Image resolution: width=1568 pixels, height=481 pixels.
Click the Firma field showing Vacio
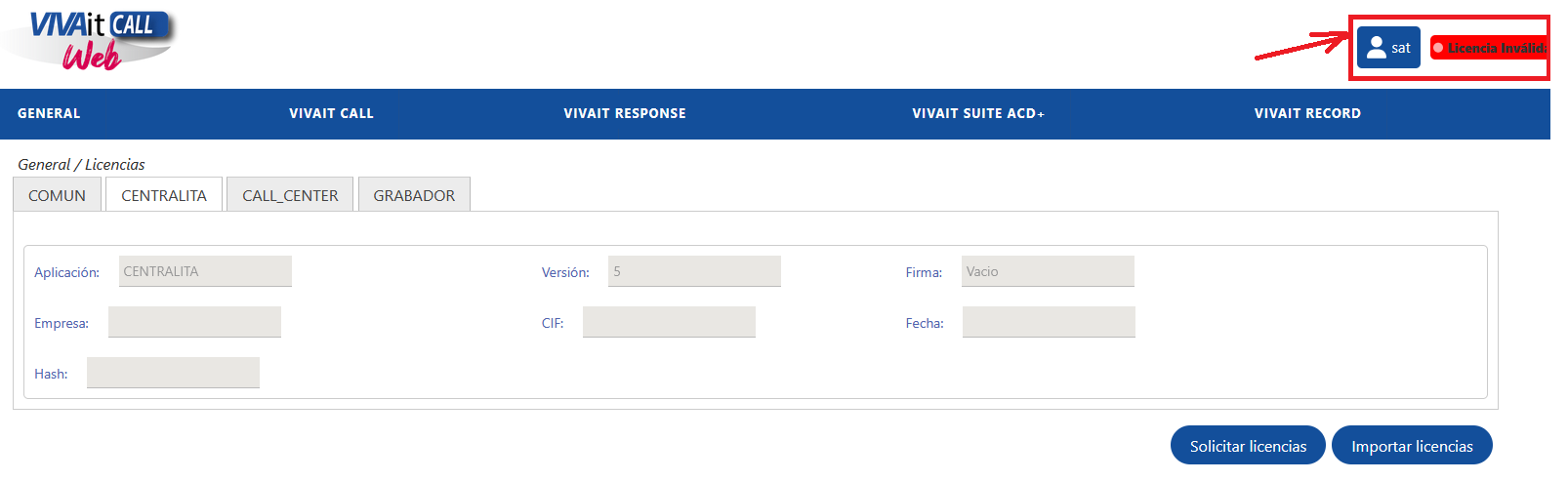point(1048,271)
